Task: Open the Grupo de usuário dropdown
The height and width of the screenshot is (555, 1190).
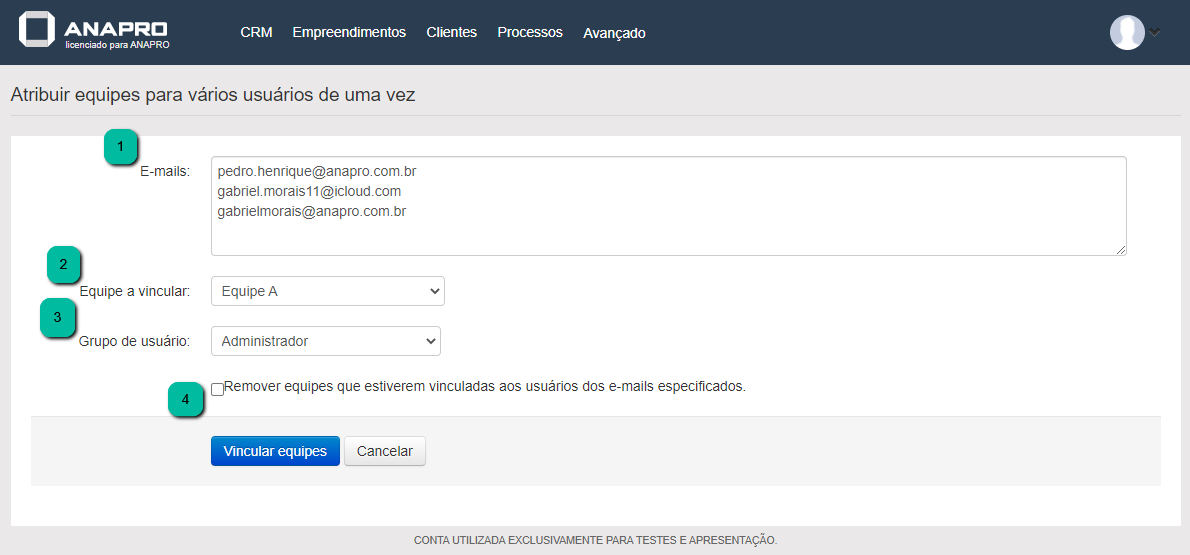Action: click(x=325, y=341)
